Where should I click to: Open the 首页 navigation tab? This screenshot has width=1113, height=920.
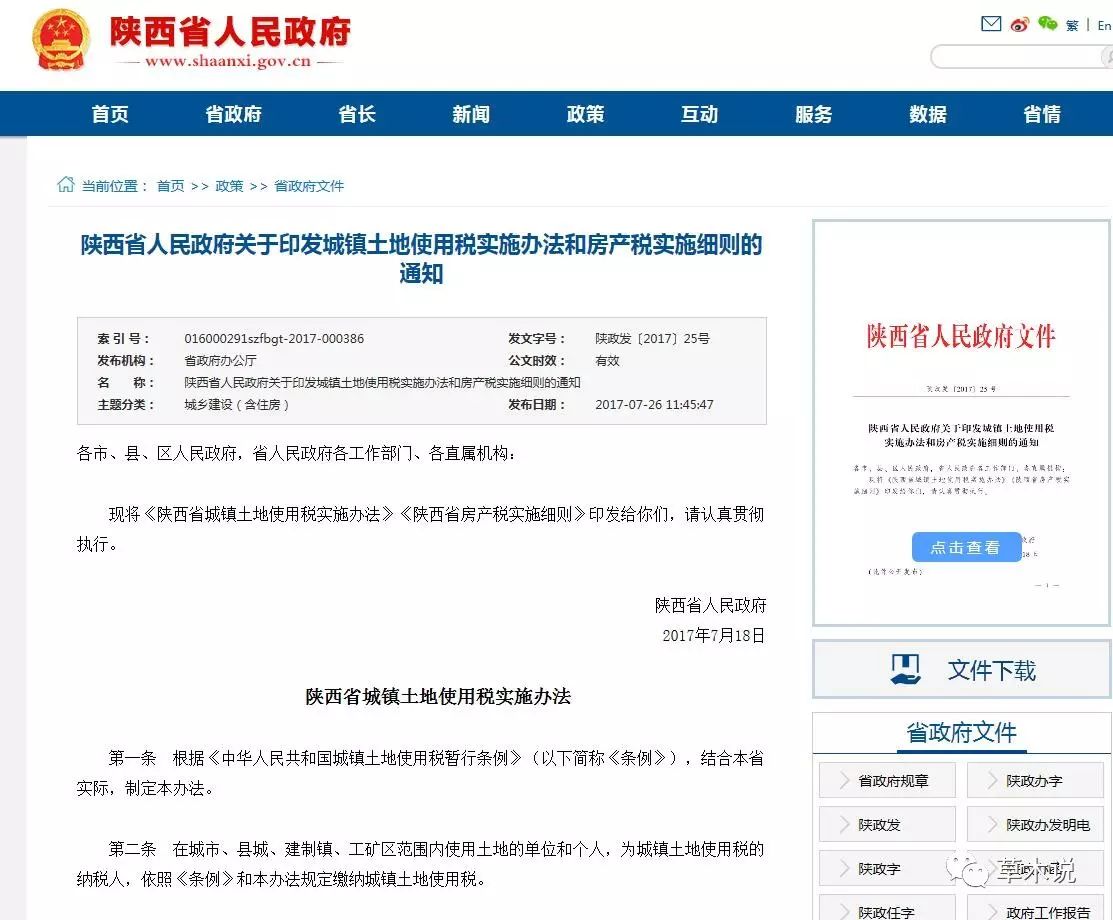pos(110,114)
